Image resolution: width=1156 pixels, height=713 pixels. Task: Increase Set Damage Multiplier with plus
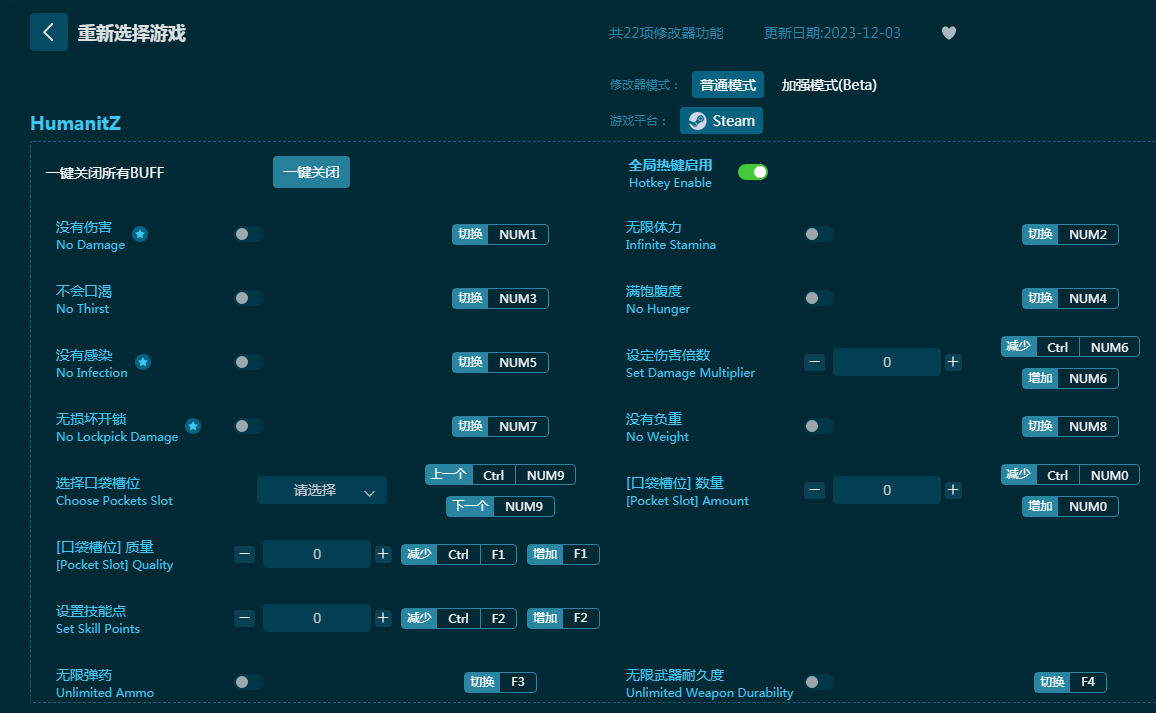click(953, 362)
